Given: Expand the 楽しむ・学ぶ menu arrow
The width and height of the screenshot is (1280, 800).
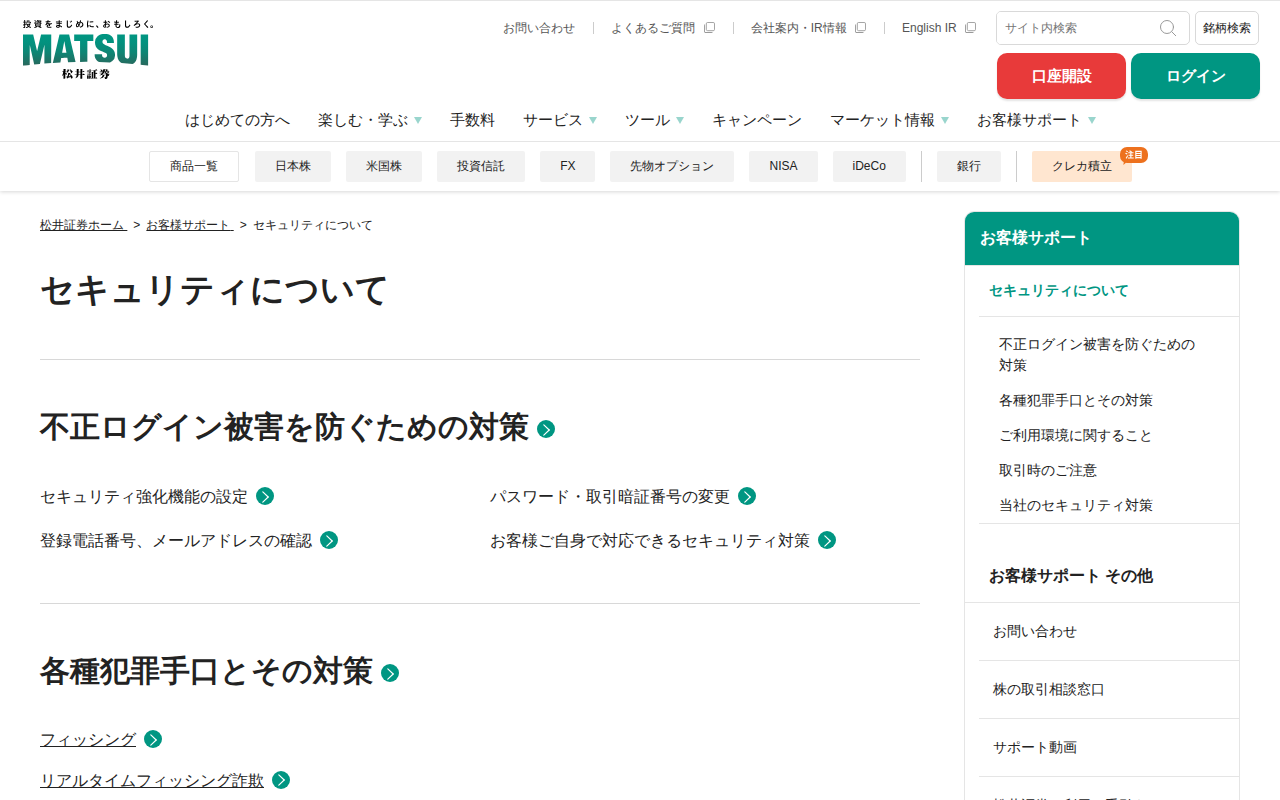Looking at the screenshot, I should [418, 120].
